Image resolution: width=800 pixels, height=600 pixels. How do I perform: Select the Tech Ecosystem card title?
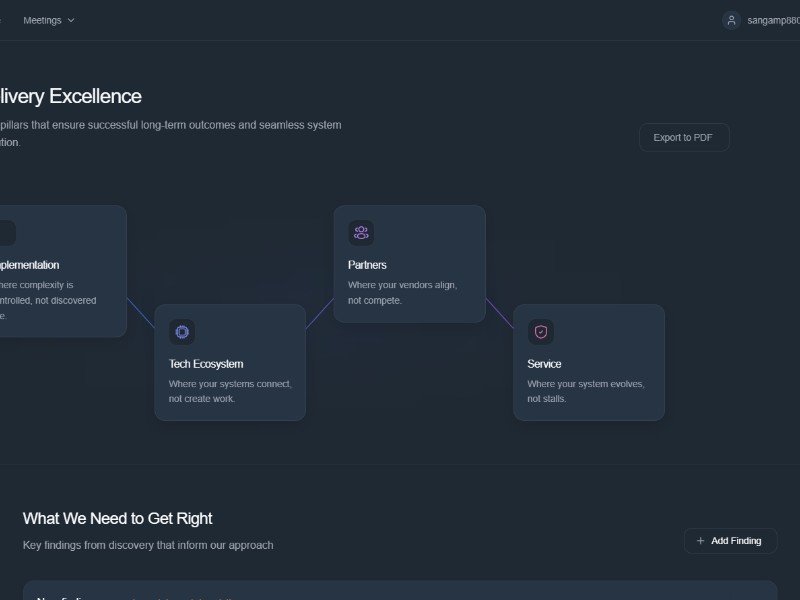tap(206, 364)
